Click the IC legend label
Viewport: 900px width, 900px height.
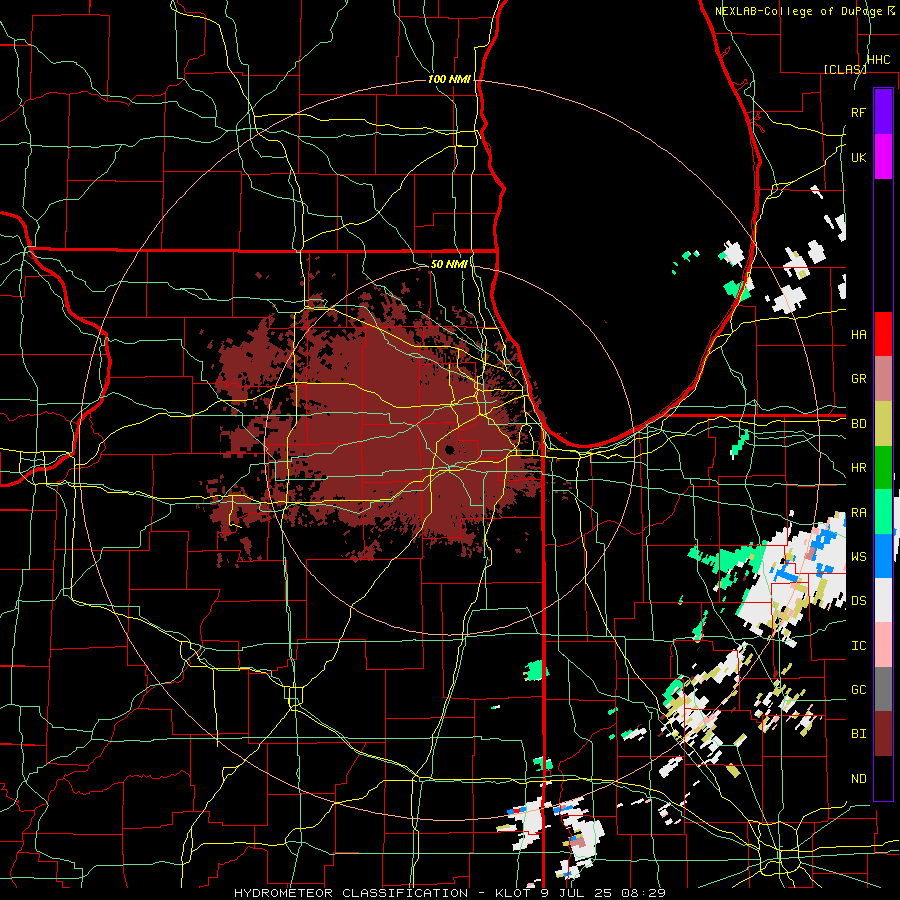point(858,646)
